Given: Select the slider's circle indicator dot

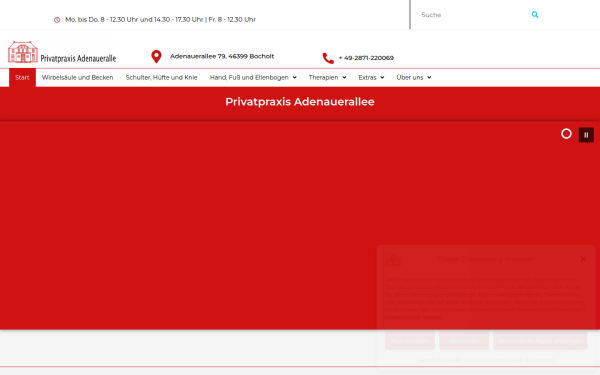Looking at the screenshot, I should [566, 134].
